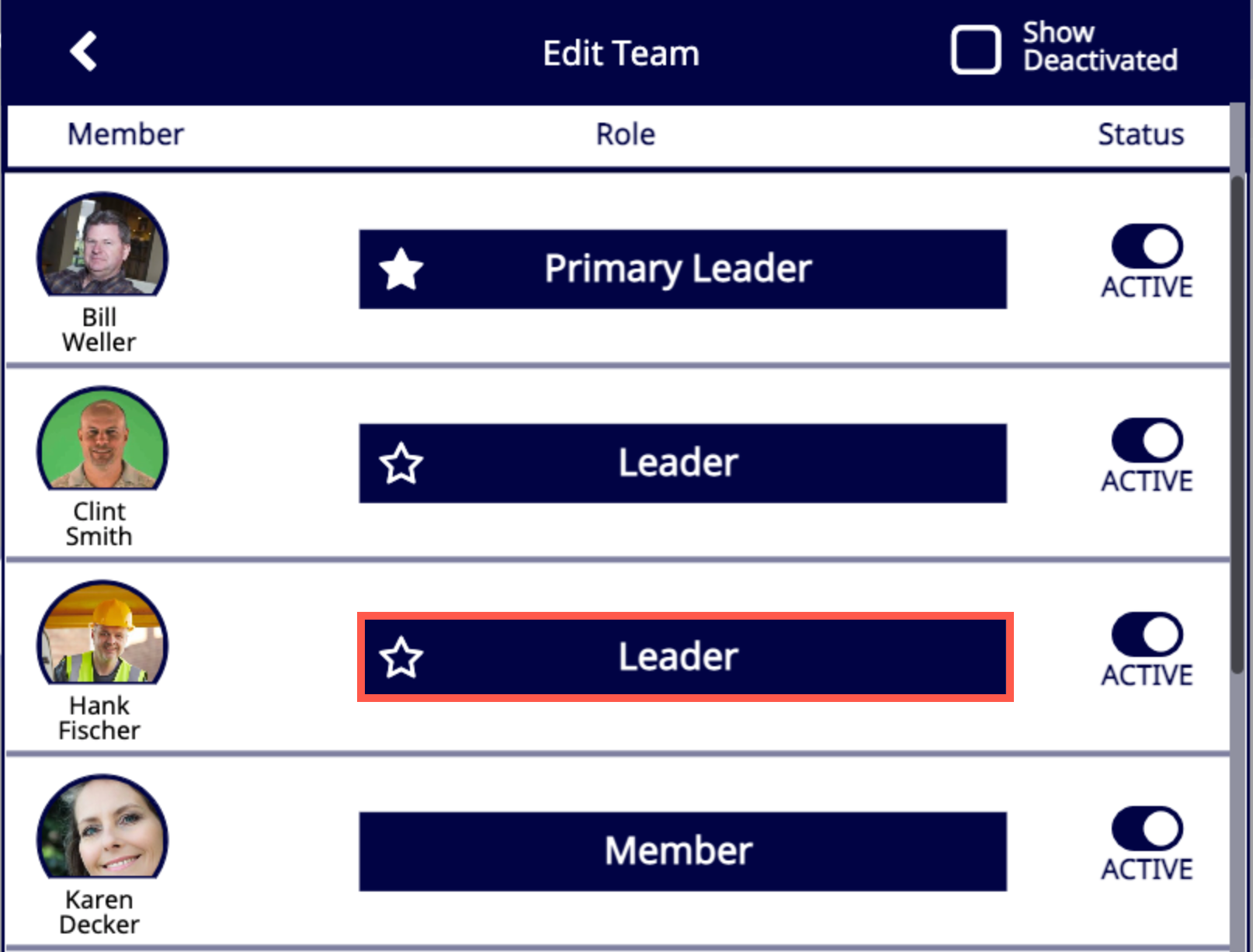Click the Status column header
This screenshot has height=952, width=1253.
pos(1141,134)
